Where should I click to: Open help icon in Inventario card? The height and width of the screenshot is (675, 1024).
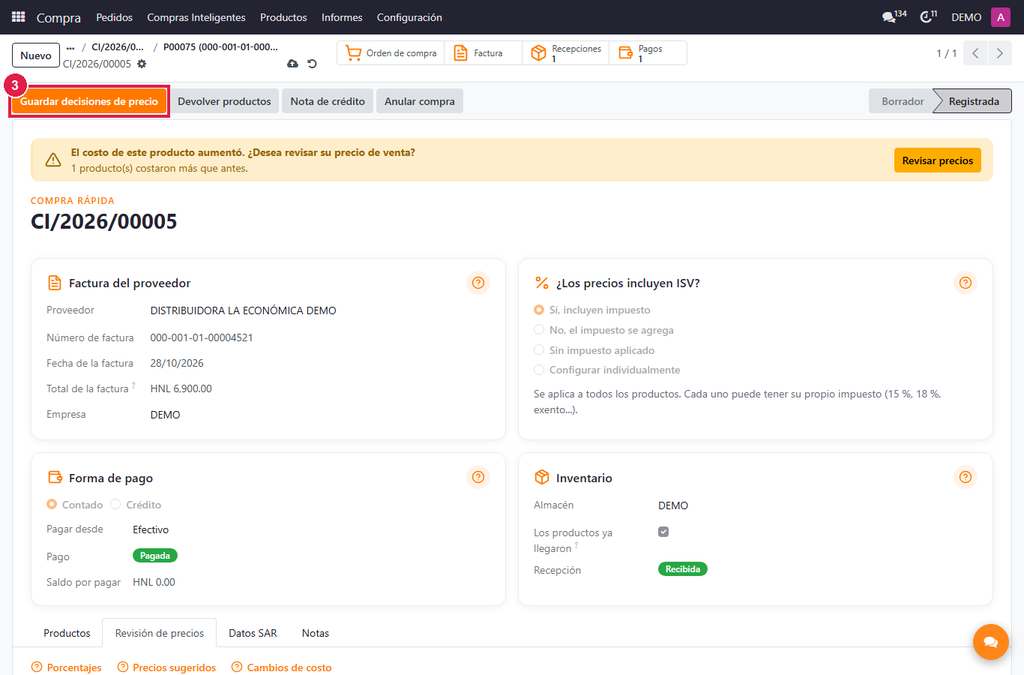(x=965, y=477)
